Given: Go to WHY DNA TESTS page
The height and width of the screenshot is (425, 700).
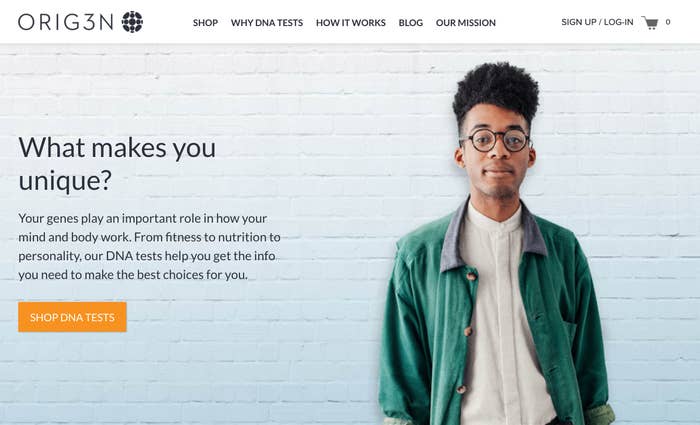Looking at the screenshot, I should tap(267, 23).
